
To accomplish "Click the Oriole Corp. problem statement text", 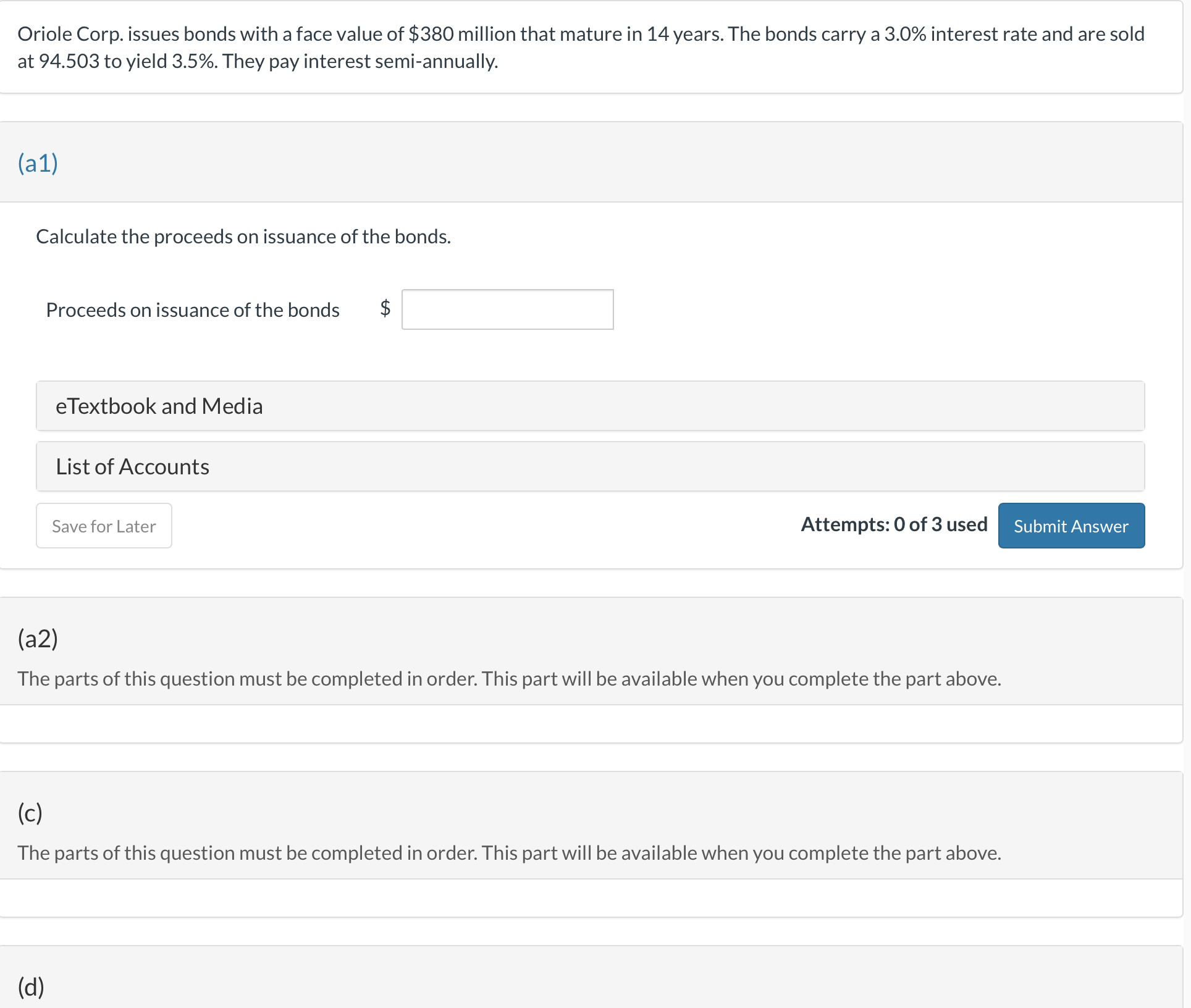I will point(581,48).
